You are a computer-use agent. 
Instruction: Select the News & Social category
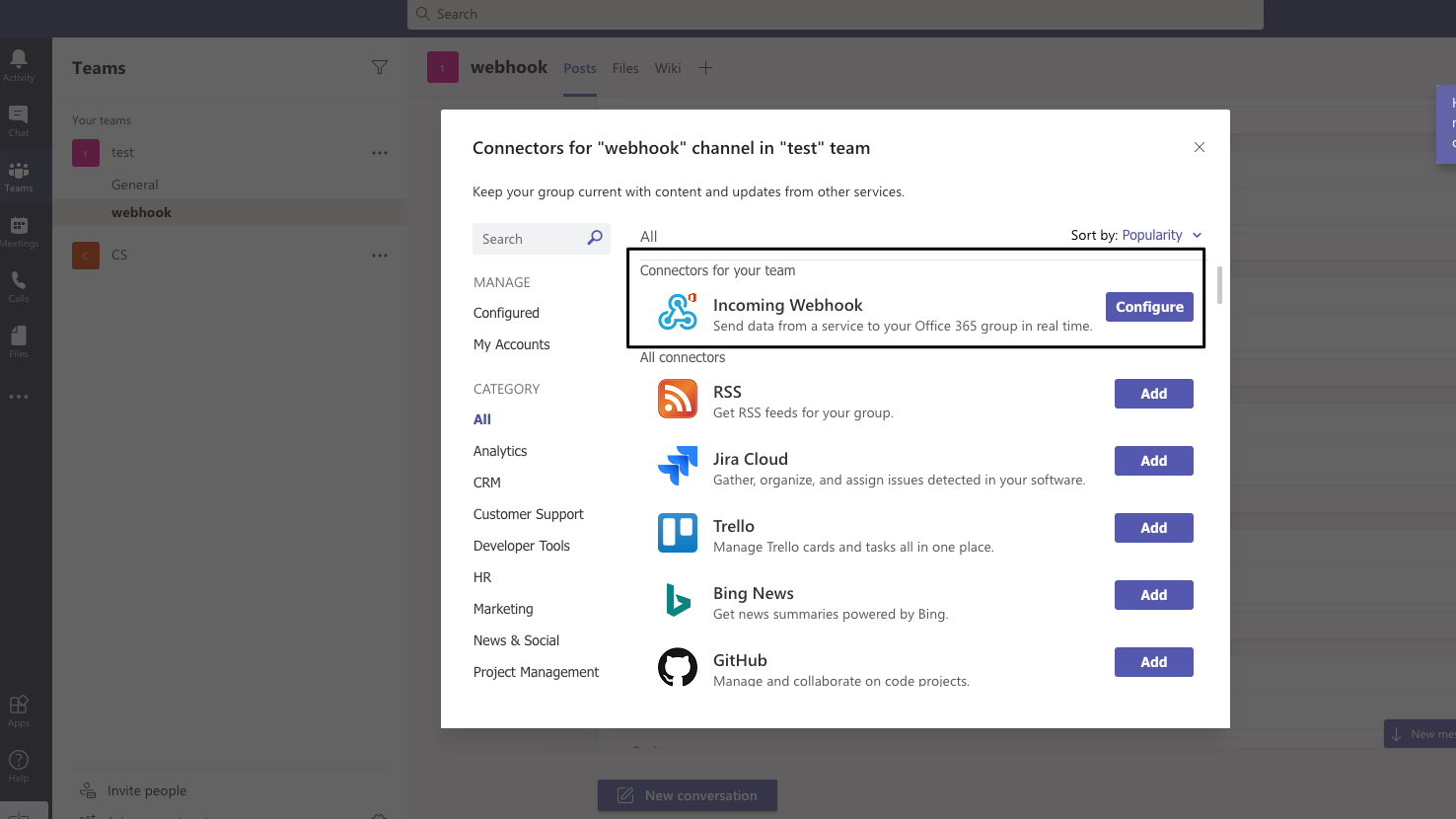click(517, 640)
